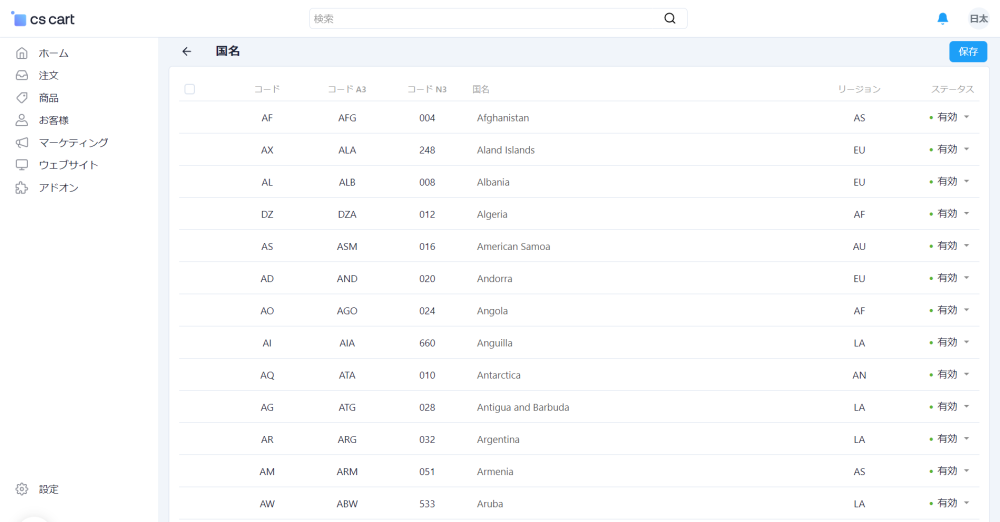Open the ウェブサイト menu item

pos(68,165)
